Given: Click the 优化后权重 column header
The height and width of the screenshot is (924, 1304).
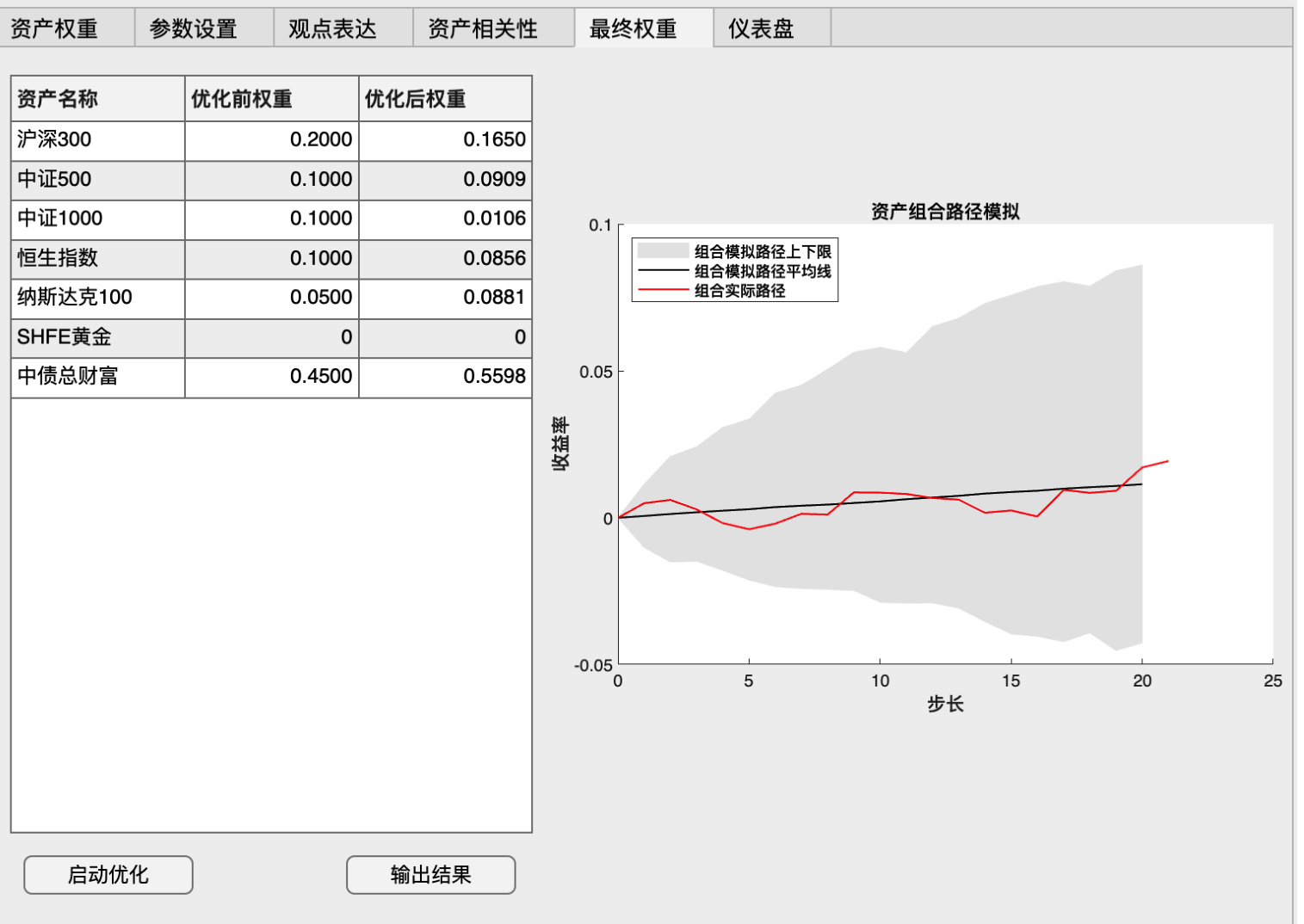Looking at the screenshot, I should pyautogui.click(x=445, y=99).
